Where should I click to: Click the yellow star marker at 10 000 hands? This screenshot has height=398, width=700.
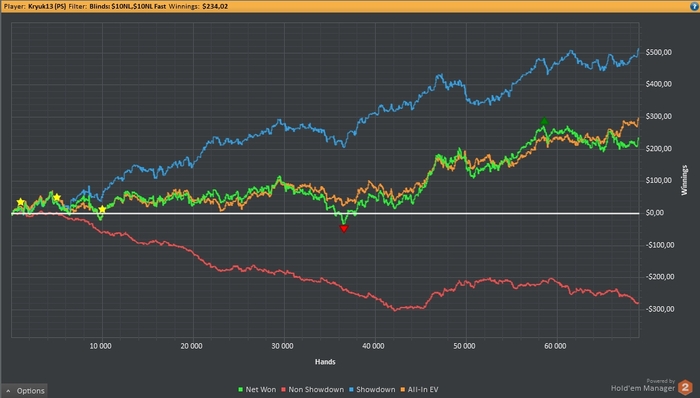(102, 209)
